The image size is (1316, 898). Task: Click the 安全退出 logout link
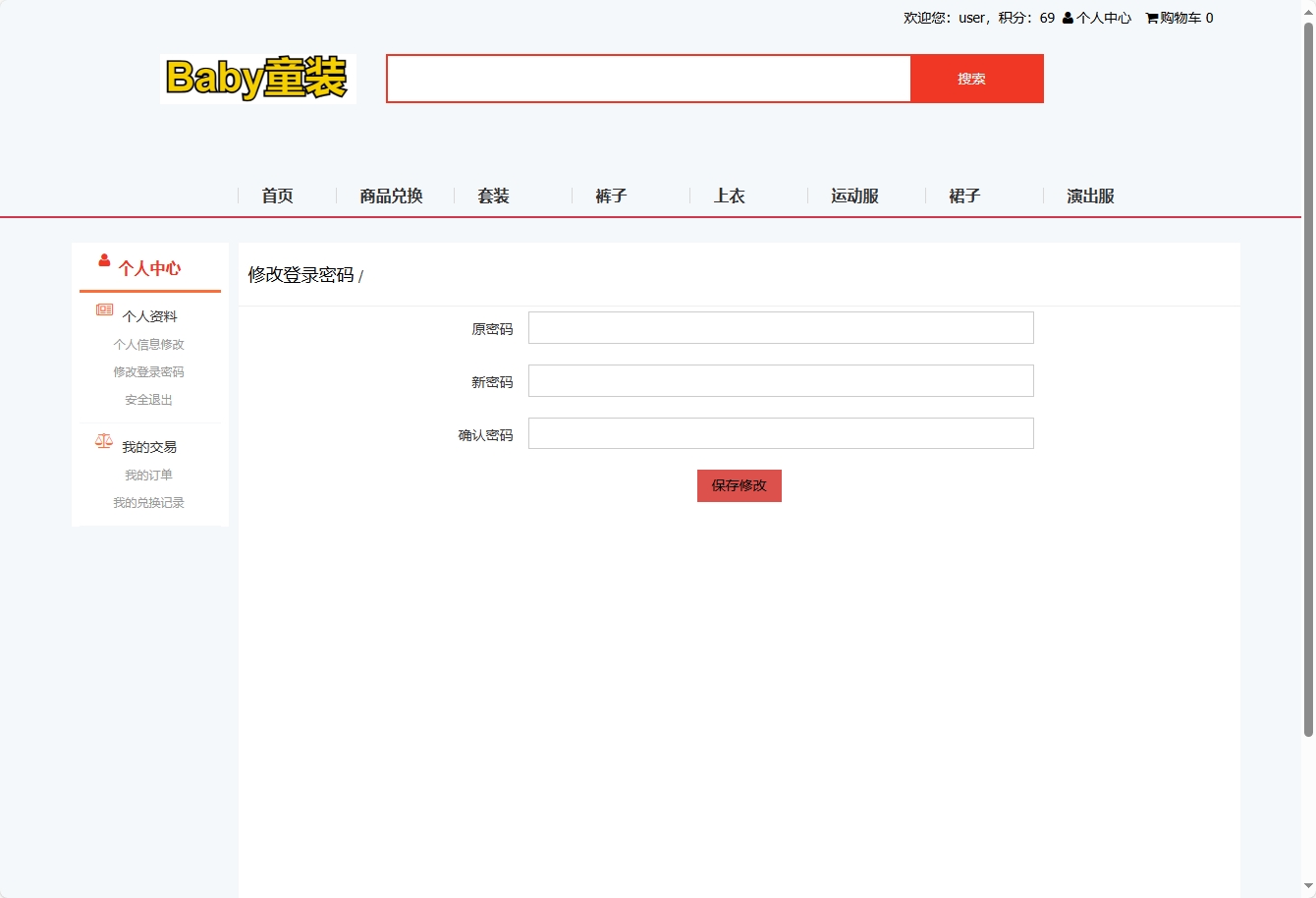pyautogui.click(x=146, y=399)
